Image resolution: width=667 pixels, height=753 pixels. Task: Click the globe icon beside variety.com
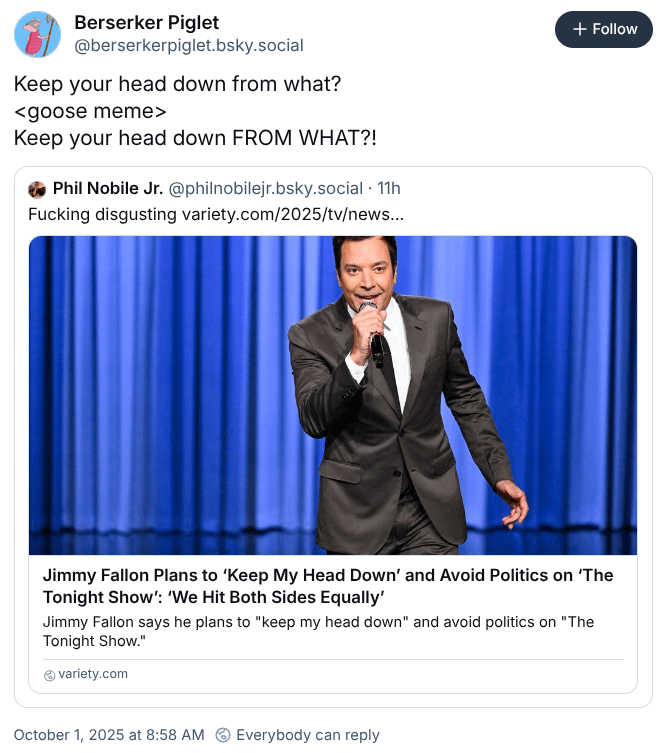point(50,675)
